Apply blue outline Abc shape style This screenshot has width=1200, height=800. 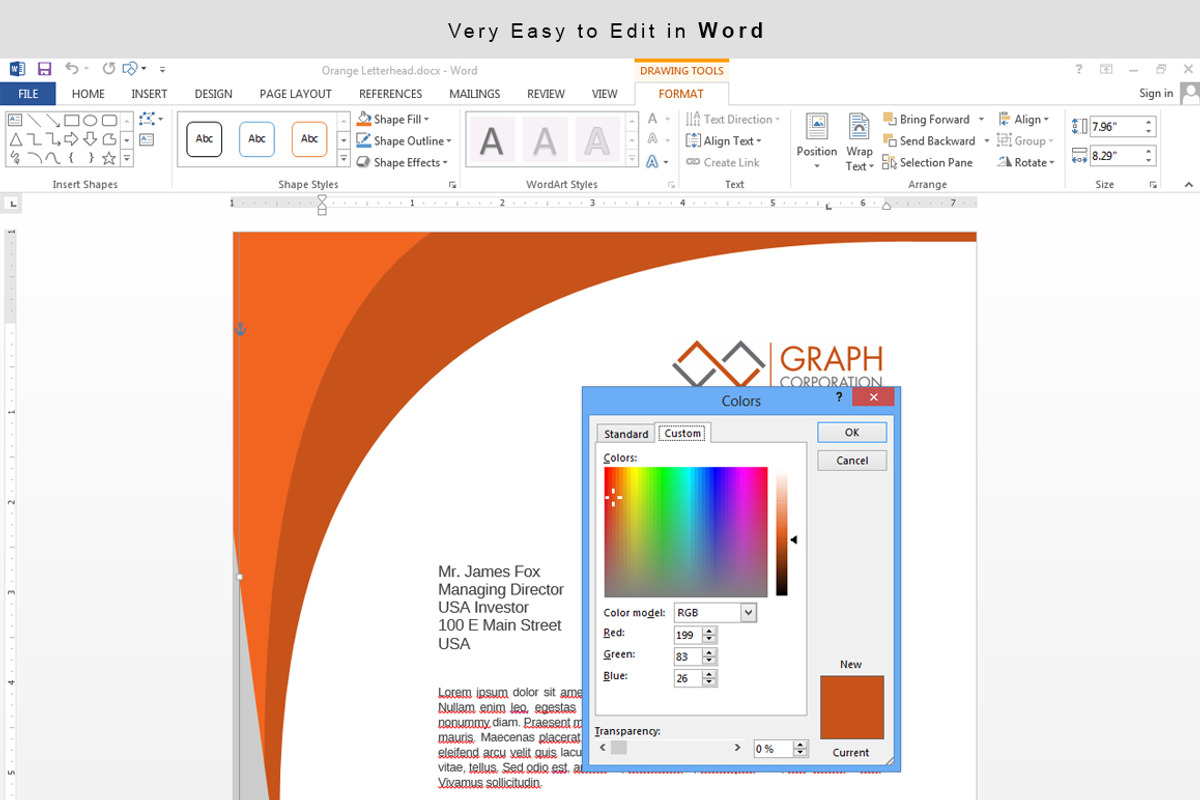[x=257, y=139]
